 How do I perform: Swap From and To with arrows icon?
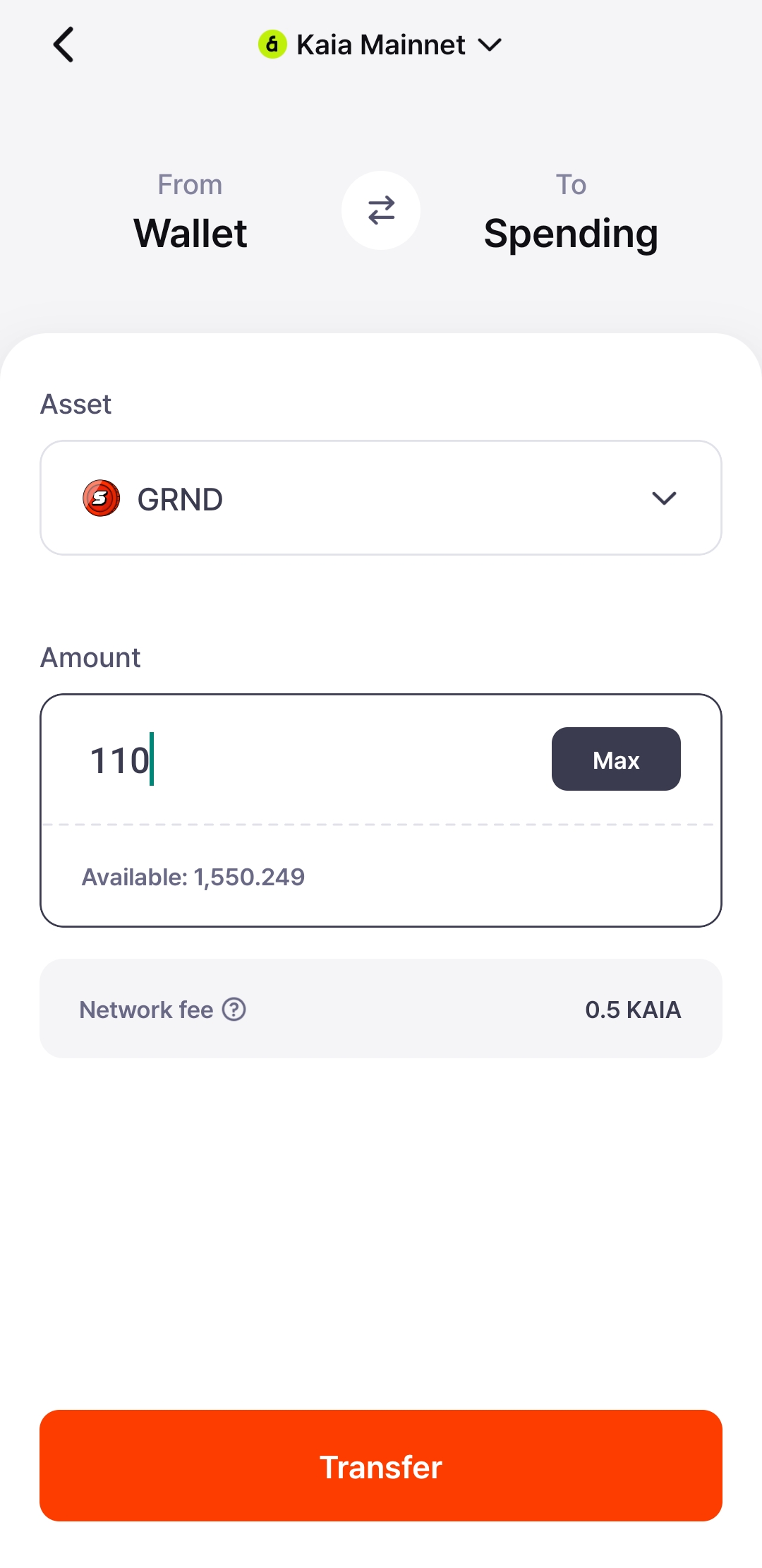pyautogui.click(x=381, y=210)
